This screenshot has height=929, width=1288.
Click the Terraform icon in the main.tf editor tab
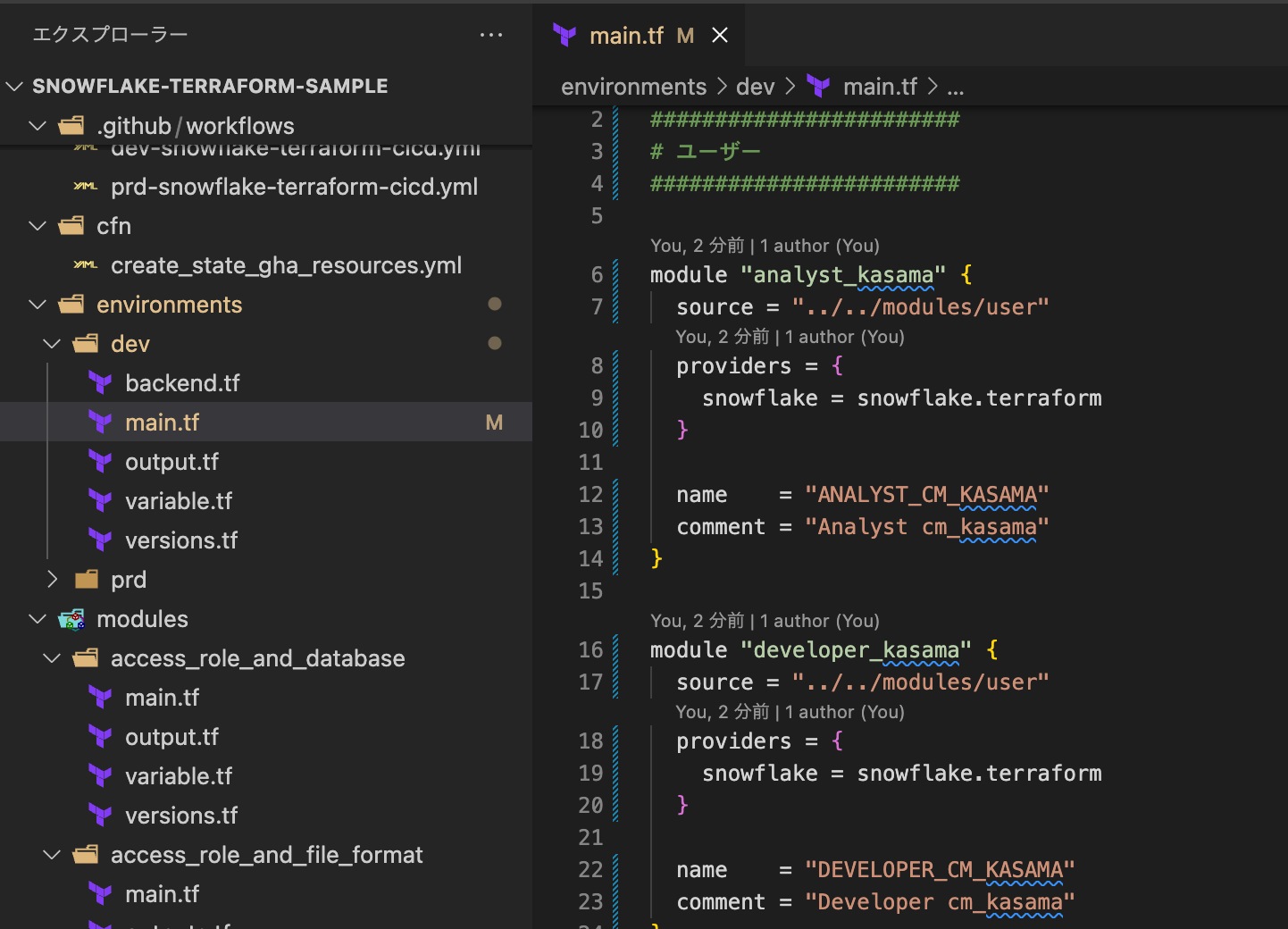(x=565, y=36)
